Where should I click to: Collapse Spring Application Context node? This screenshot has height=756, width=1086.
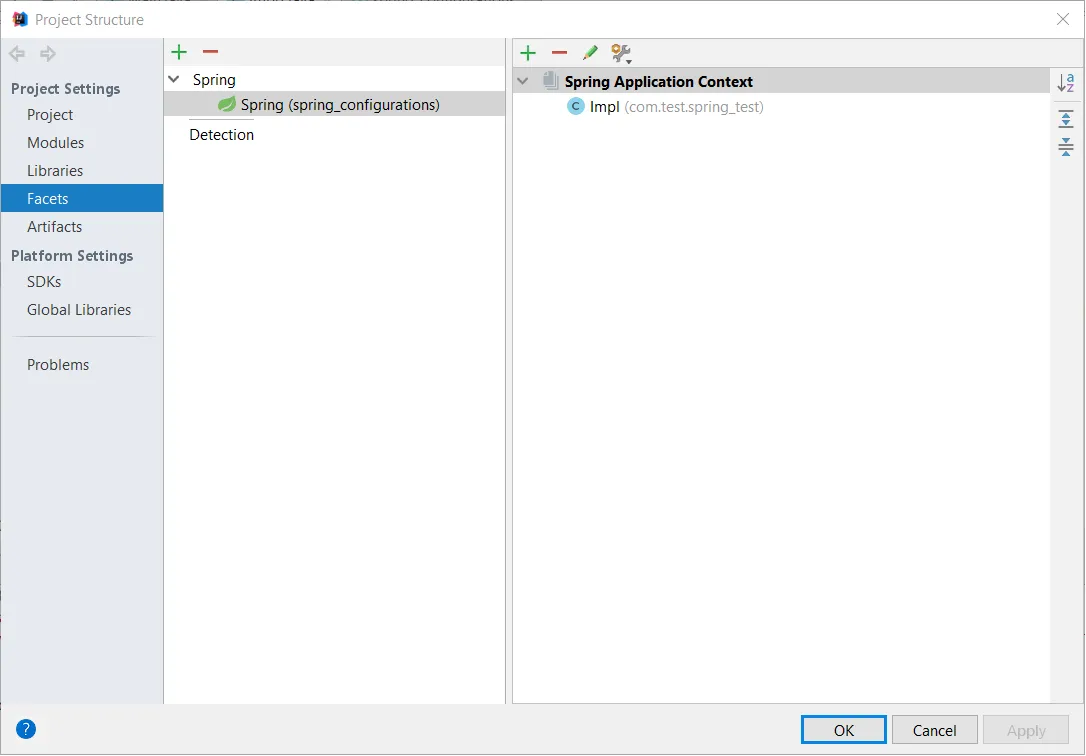523,81
